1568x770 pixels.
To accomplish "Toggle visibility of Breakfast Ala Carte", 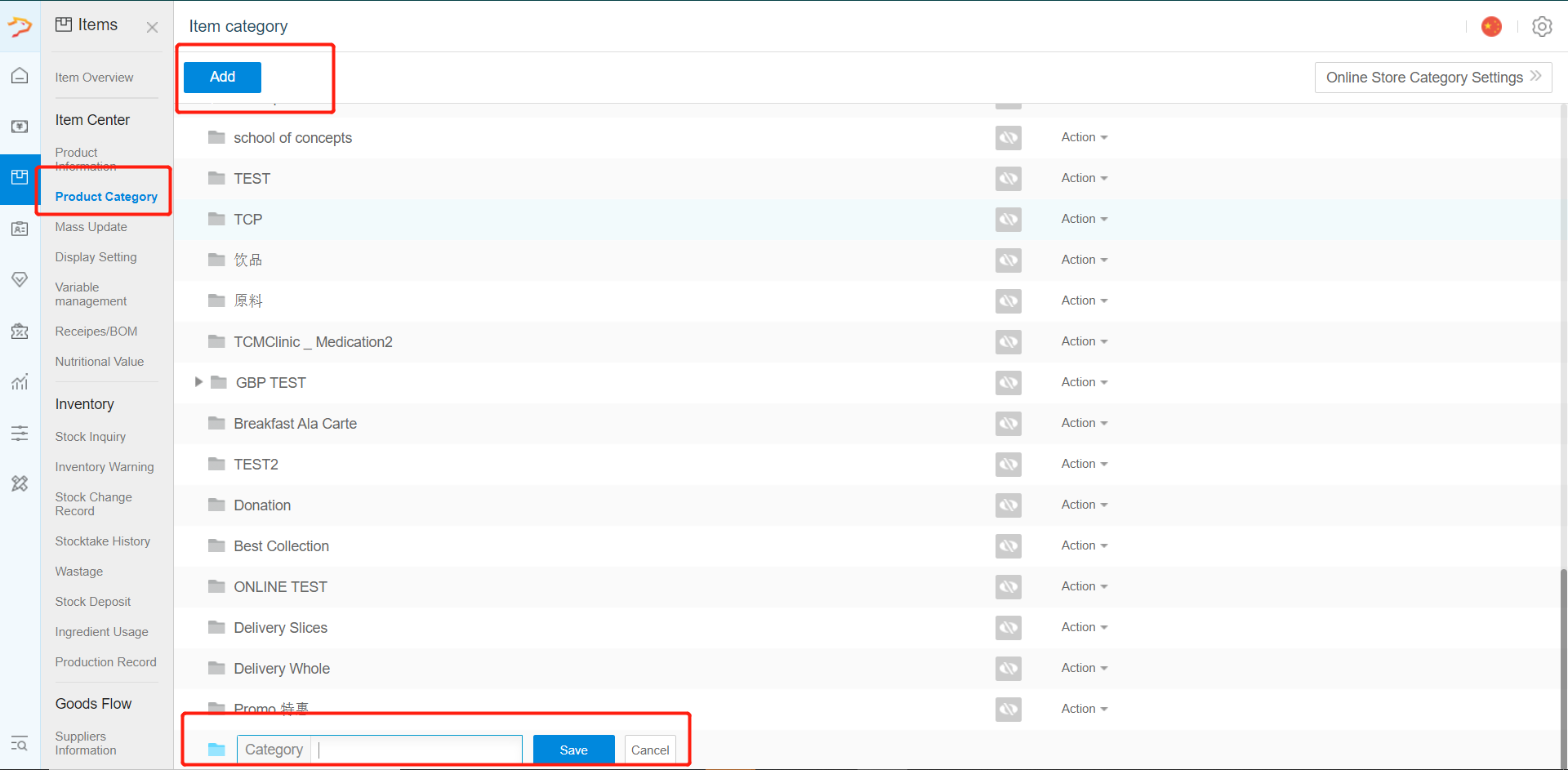I will pos(1009,423).
